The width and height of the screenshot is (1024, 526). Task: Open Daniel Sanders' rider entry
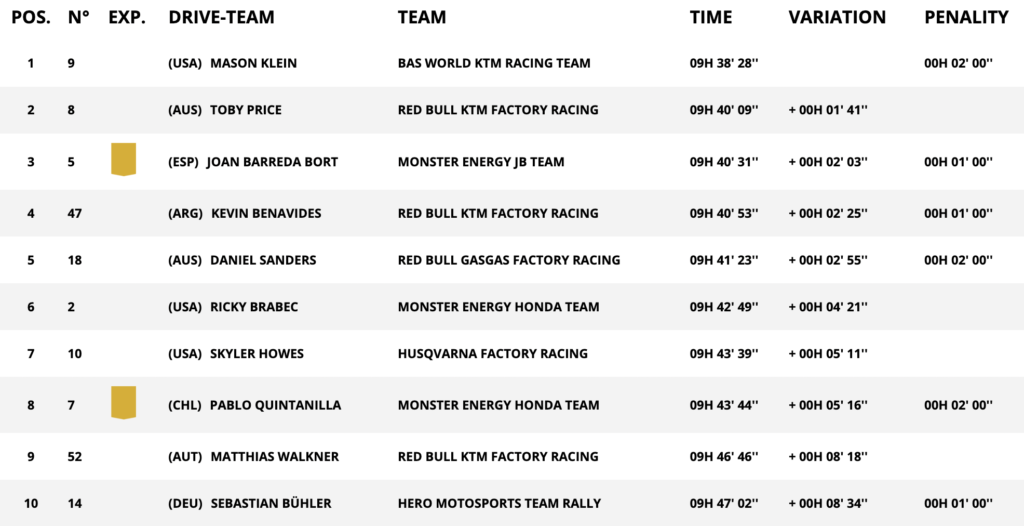(262, 260)
